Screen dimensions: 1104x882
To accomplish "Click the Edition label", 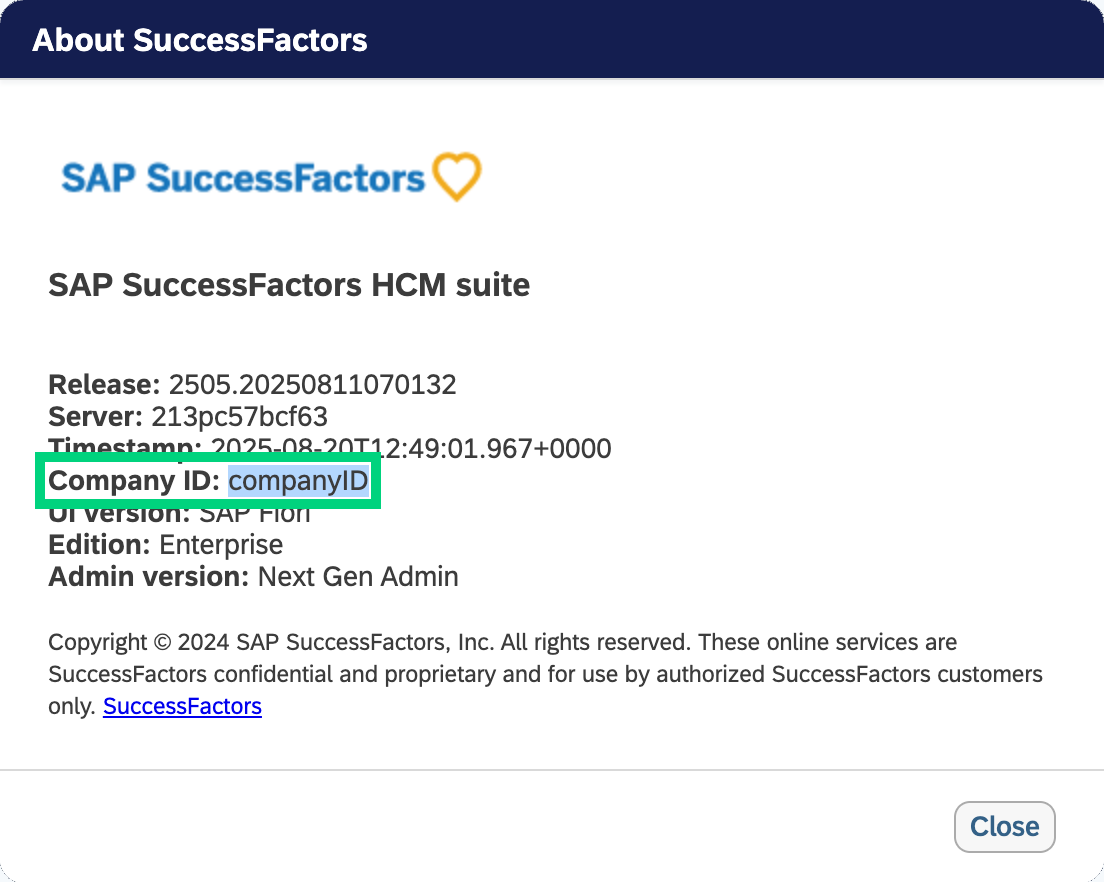I will coord(100,545).
